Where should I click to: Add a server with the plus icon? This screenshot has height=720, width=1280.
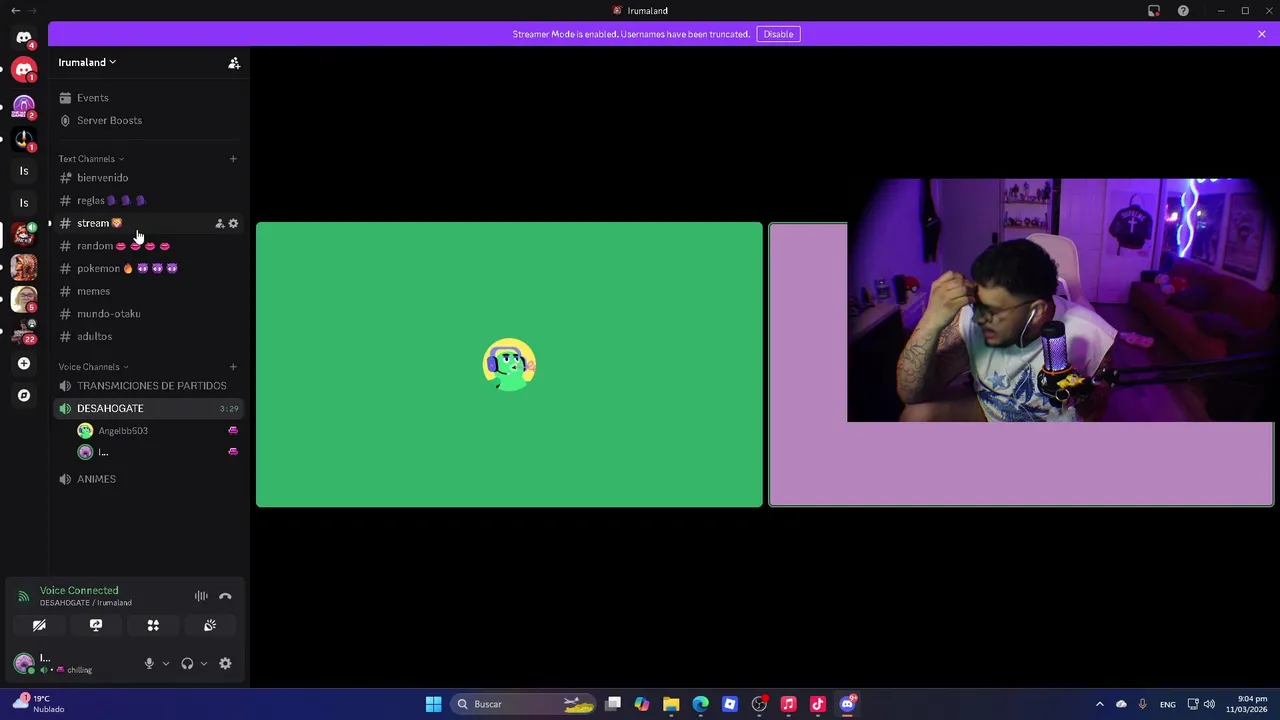(x=24, y=363)
